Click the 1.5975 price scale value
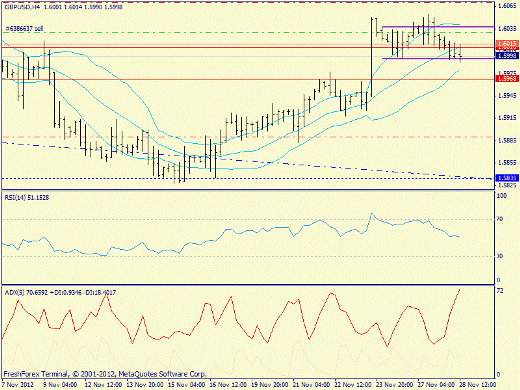 pyautogui.click(x=507, y=73)
